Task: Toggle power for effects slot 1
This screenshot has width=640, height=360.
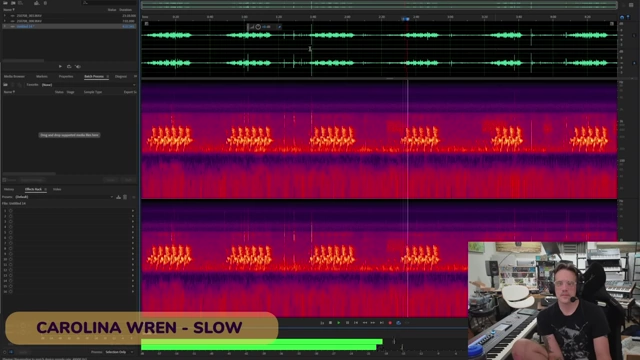Action: pos(11,211)
